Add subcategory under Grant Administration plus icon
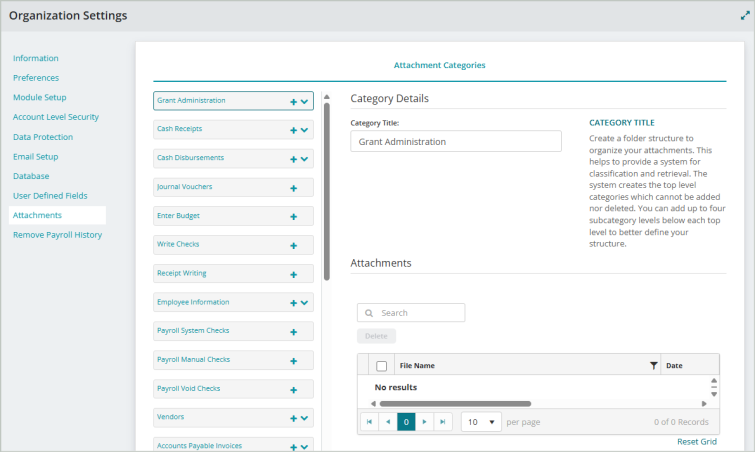This screenshot has height=452, width=755. (293, 102)
